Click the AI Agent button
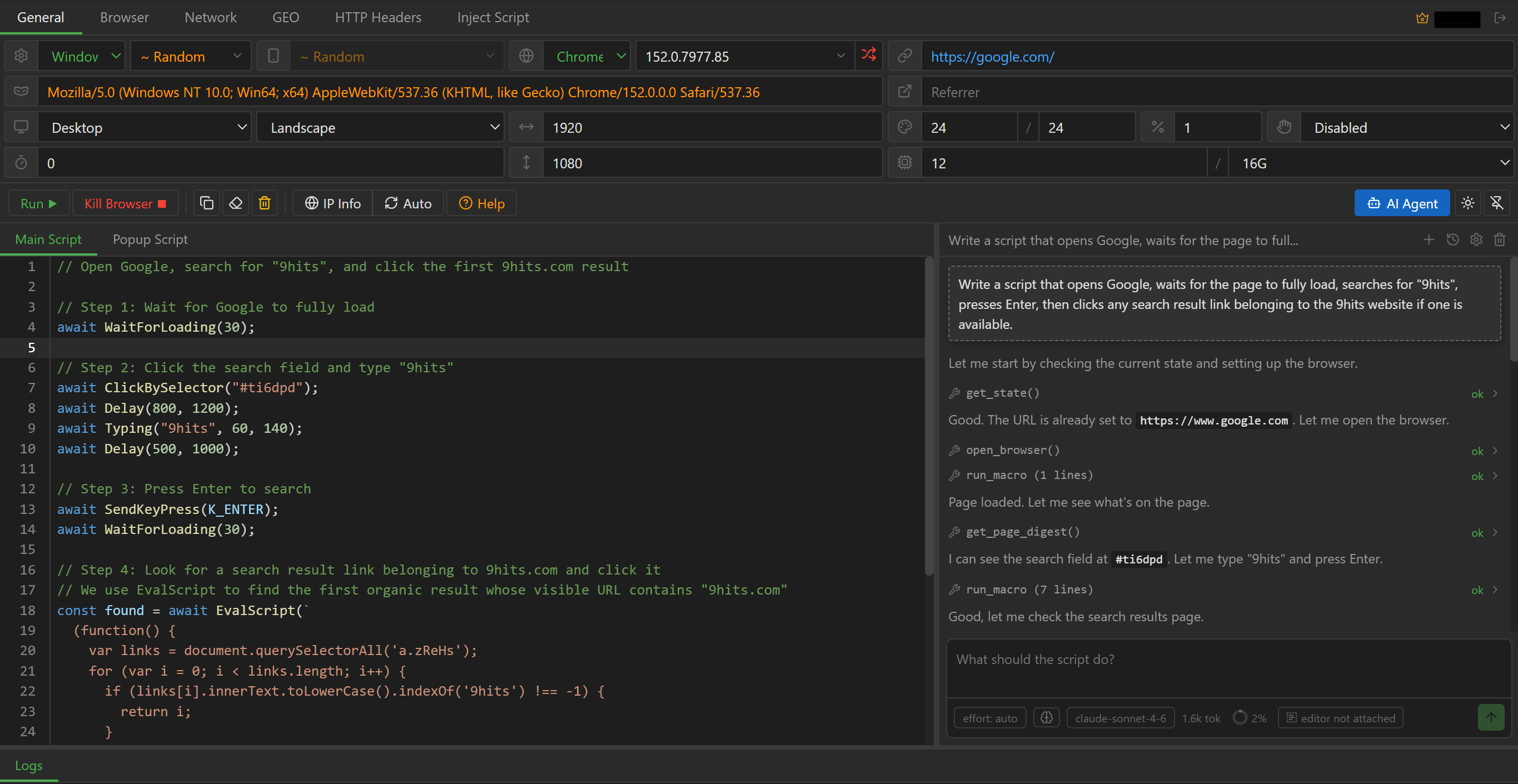The image size is (1518, 784). tap(1402, 203)
